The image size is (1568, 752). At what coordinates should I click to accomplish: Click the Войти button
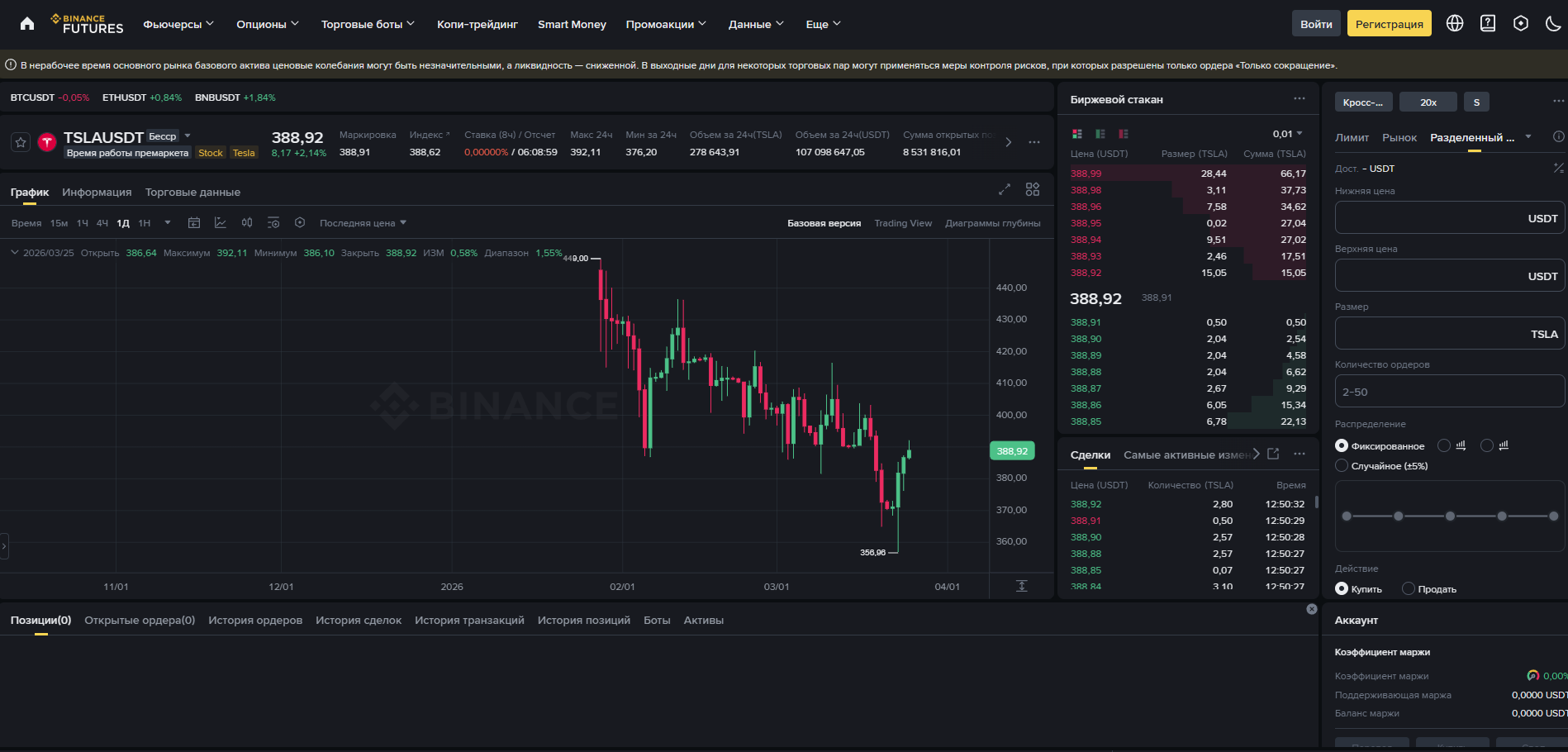tap(1315, 23)
